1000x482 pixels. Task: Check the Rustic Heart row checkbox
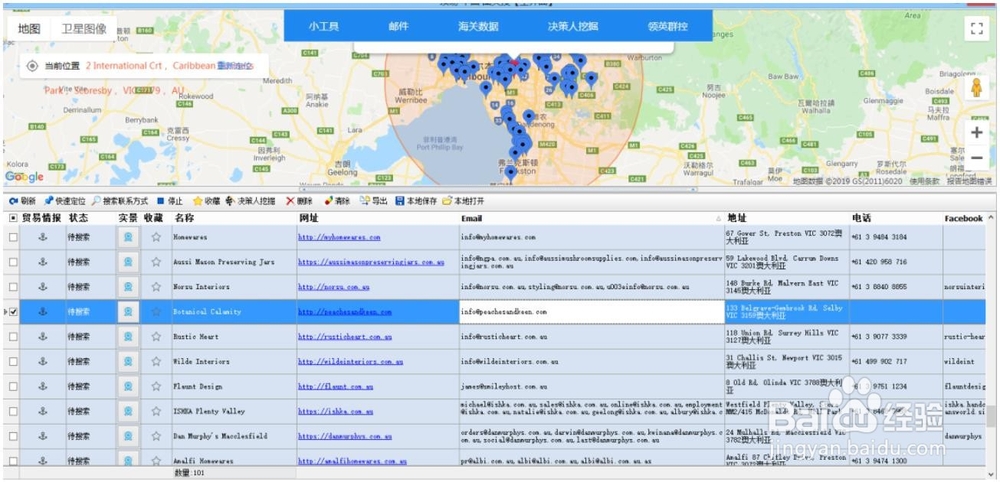13,337
